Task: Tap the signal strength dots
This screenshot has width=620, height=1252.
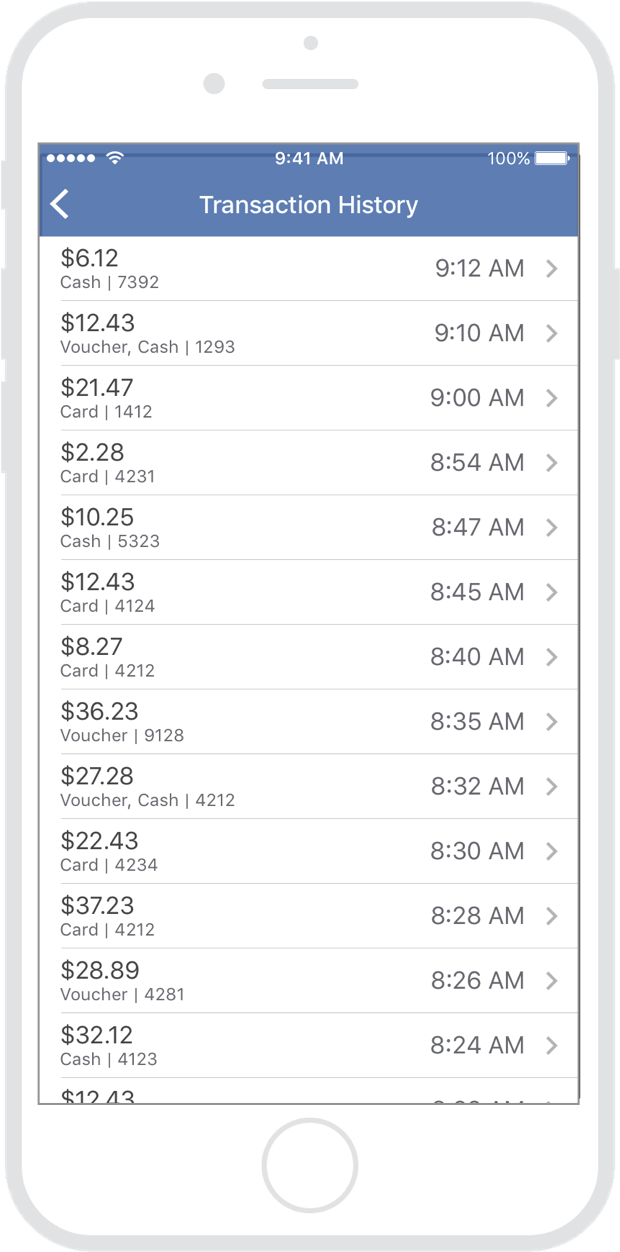Action: coord(71,158)
